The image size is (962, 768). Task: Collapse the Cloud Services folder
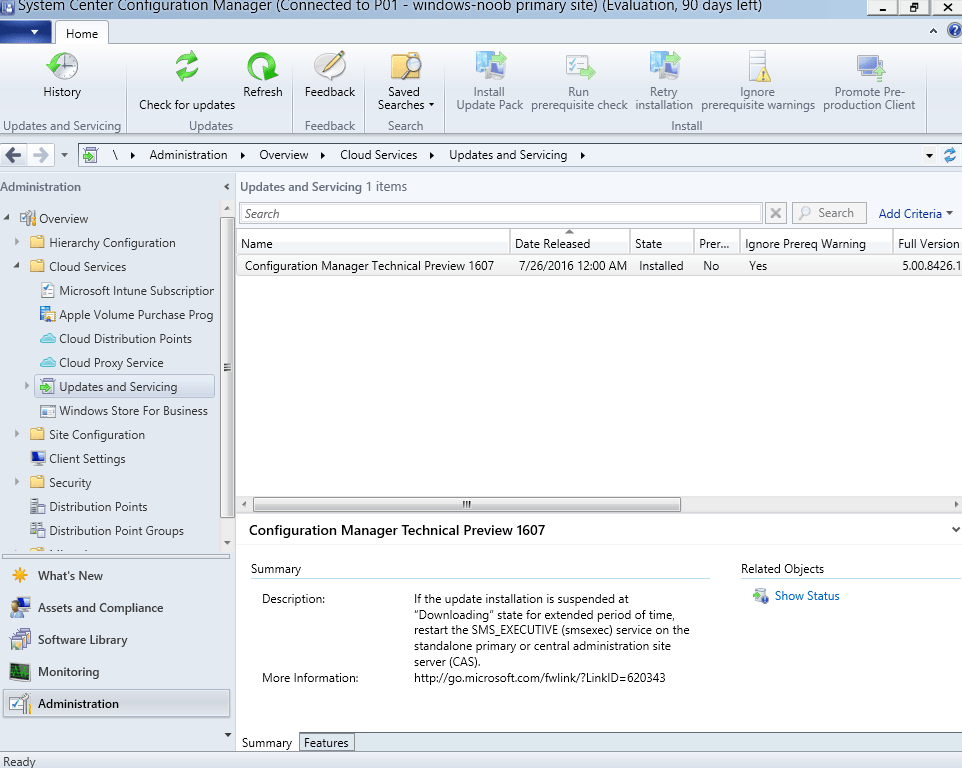point(17,266)
